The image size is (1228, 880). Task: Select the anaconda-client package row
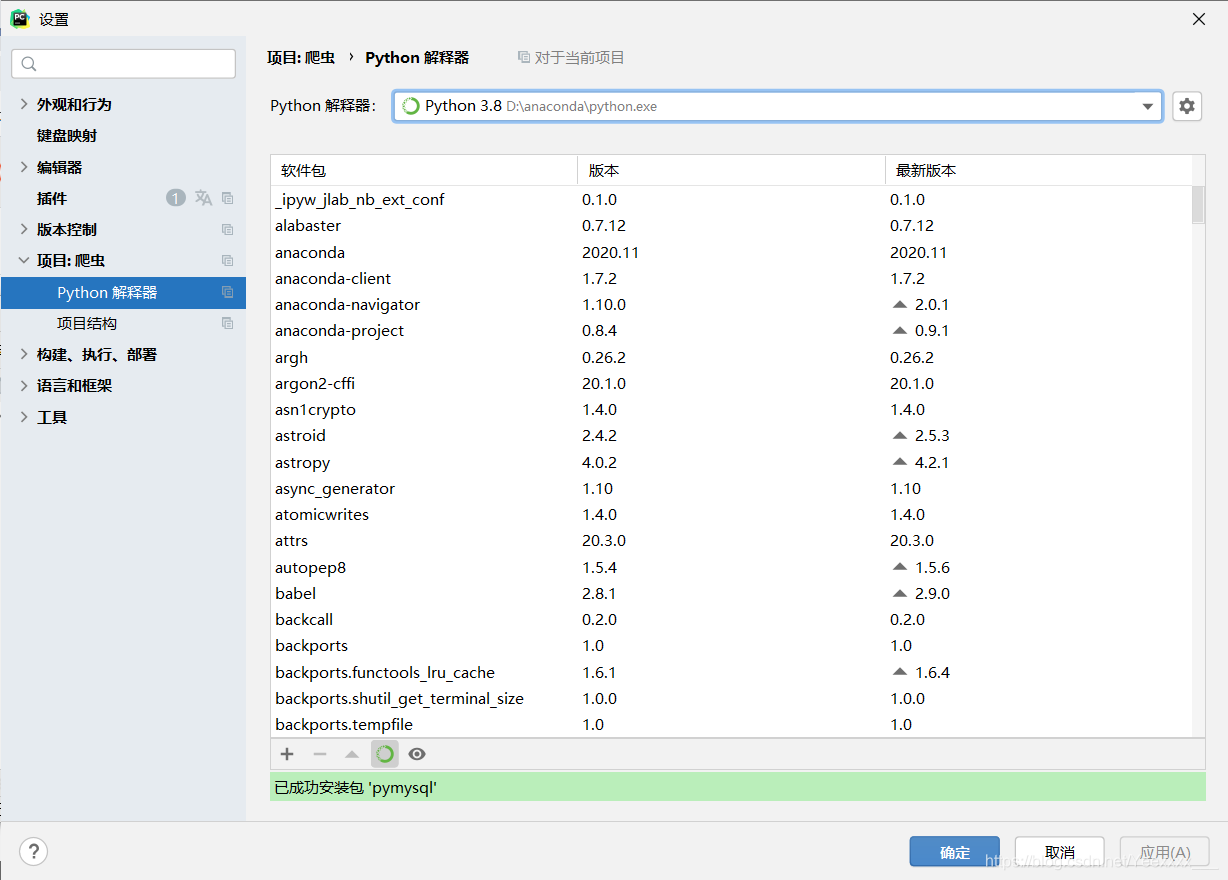[x=731, y=278]
